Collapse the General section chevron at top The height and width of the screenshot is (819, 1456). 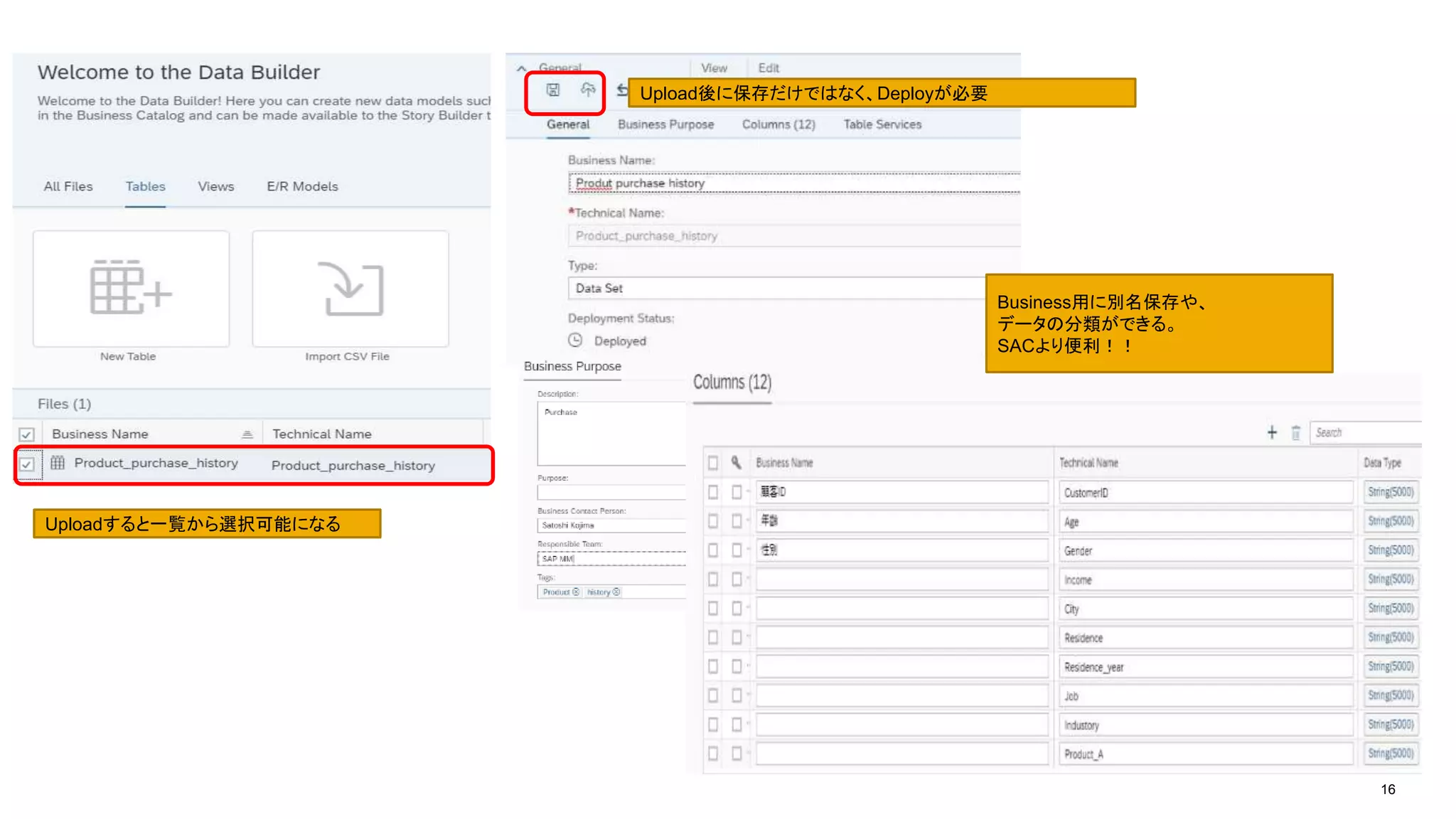(521, 68)
